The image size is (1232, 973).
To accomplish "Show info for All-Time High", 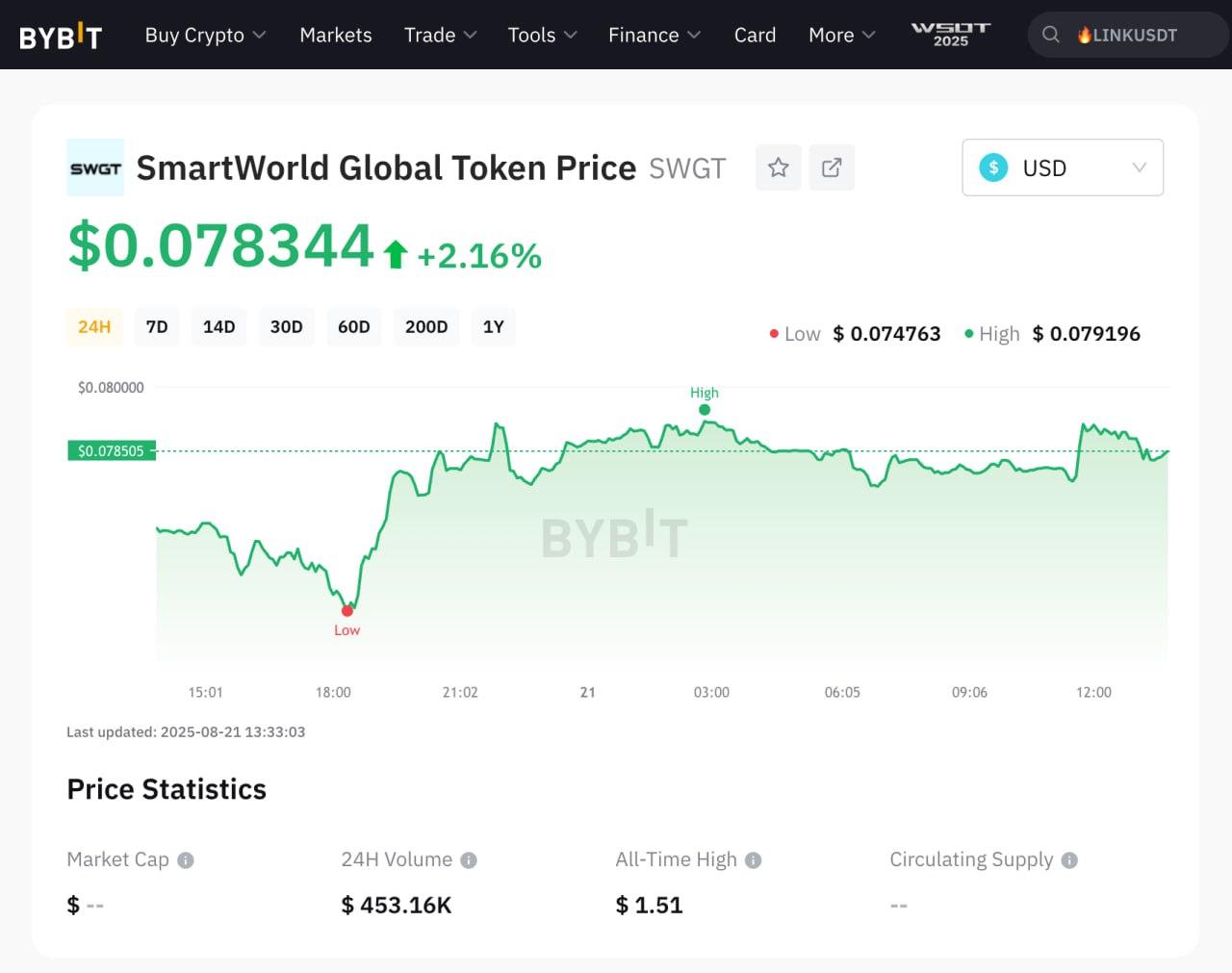I will pyautogui.click(x=754, y=860).
